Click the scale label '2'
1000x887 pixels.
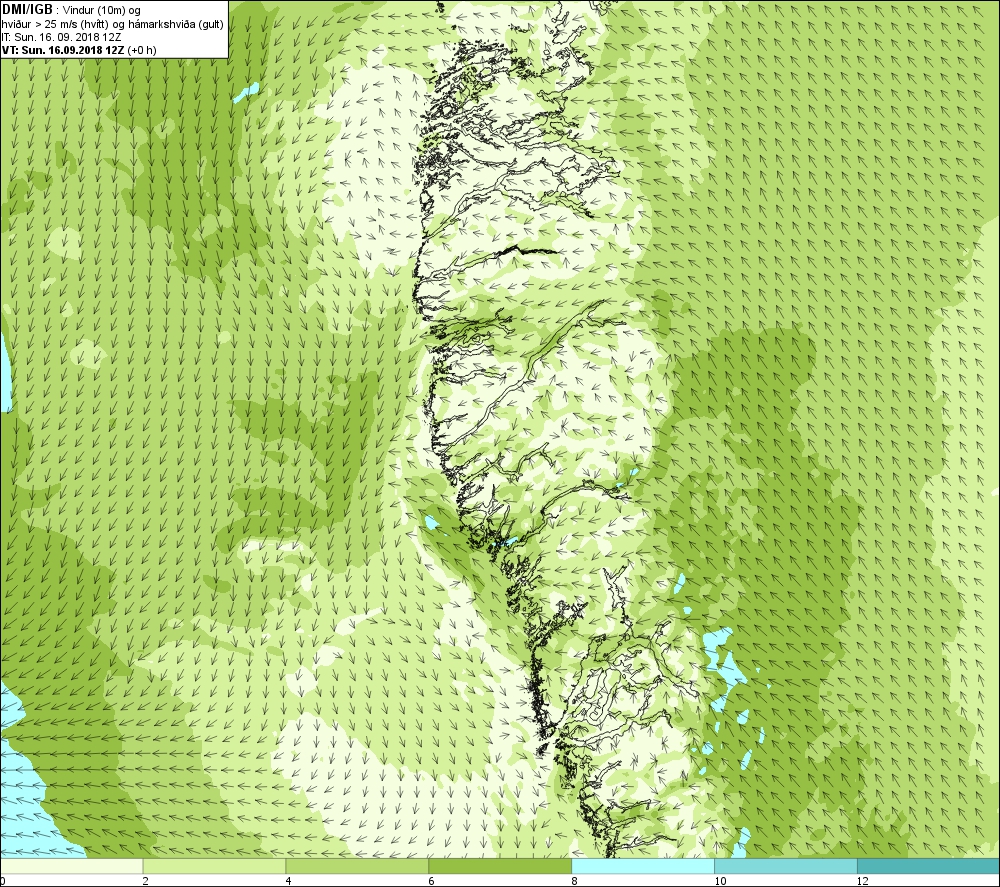[145, 881]
